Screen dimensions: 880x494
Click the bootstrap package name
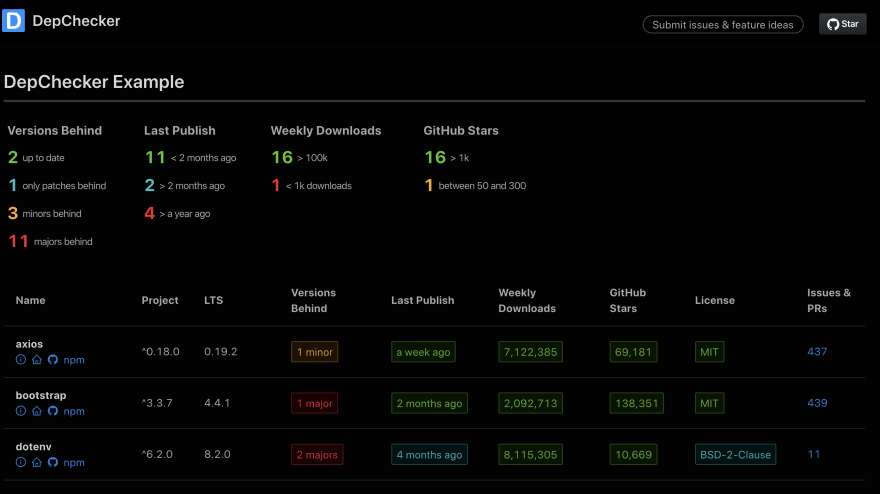41,395
